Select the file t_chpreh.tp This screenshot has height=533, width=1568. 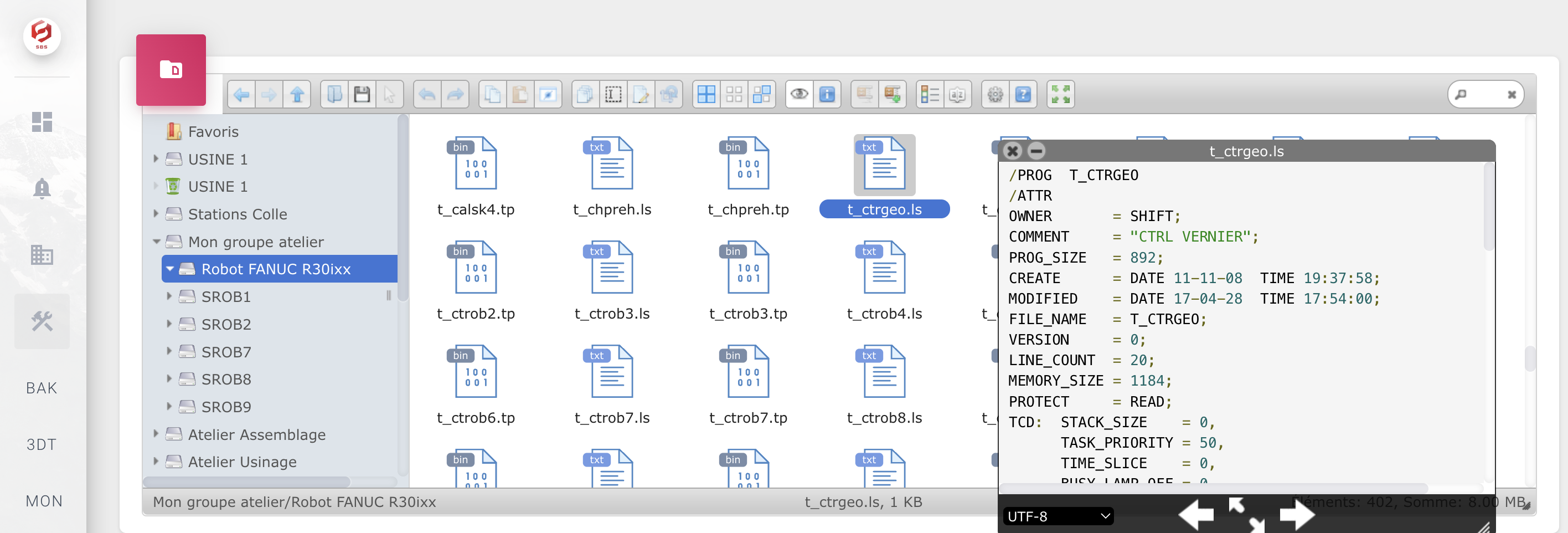pyautogui.click(x=748, y=177)
